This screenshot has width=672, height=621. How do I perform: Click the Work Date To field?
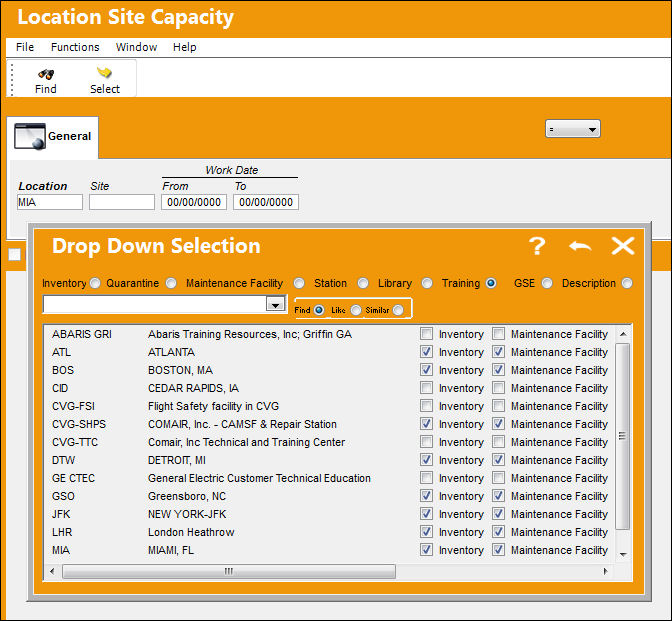tap(266, 202)
